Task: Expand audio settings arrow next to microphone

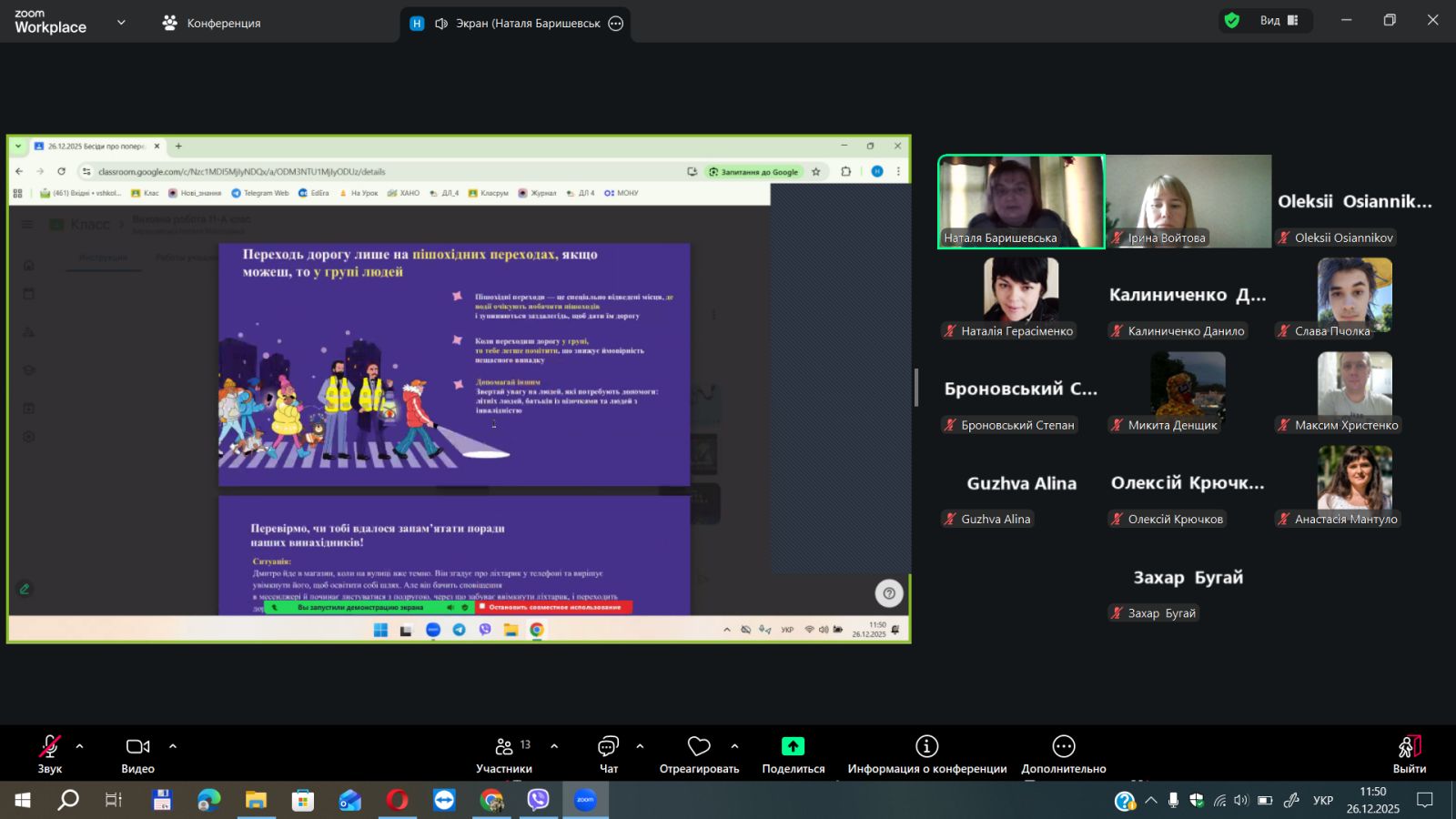Action: click(x=80, y=746)
